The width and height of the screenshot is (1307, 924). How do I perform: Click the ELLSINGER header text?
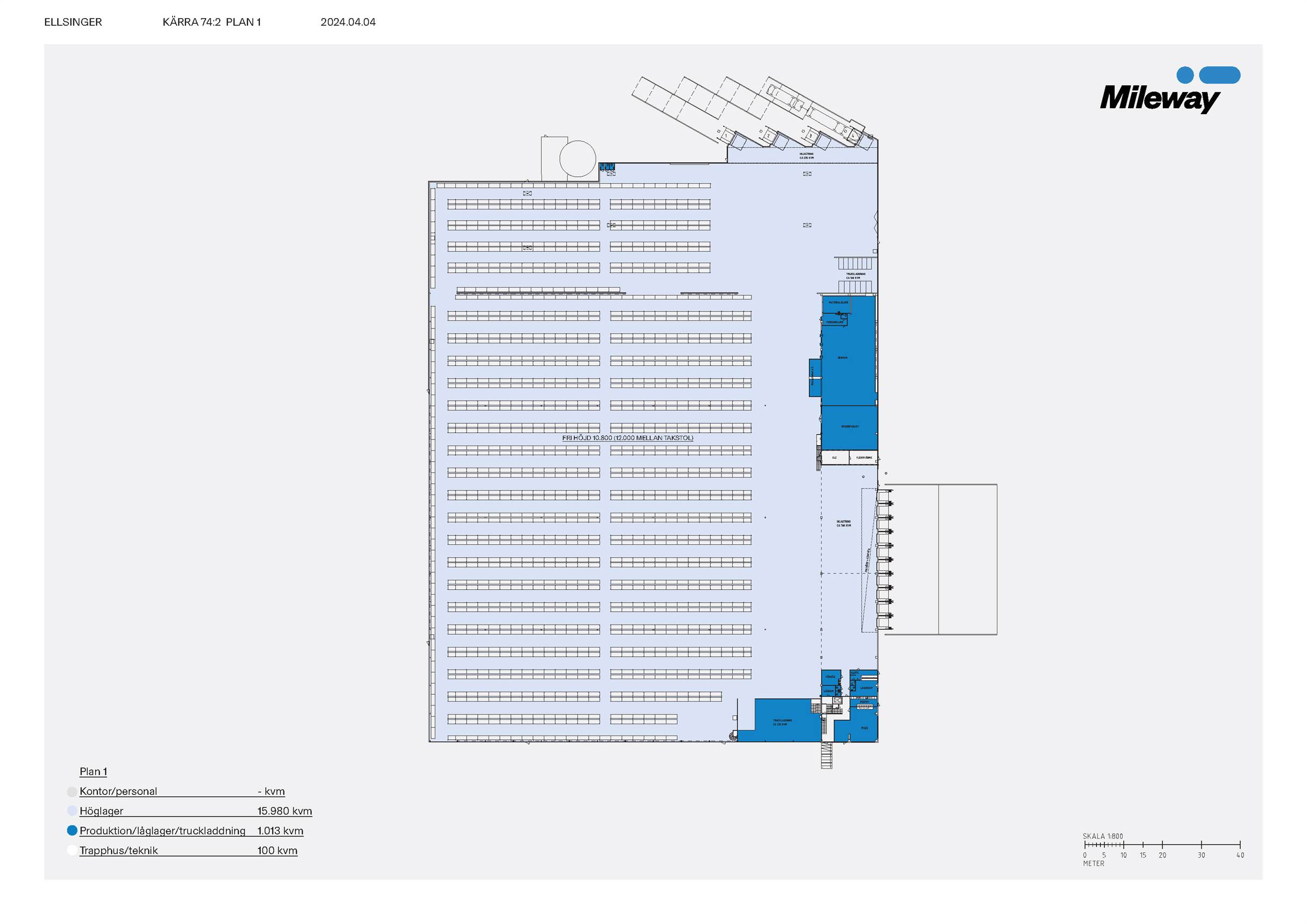click(x=73, y=22)
